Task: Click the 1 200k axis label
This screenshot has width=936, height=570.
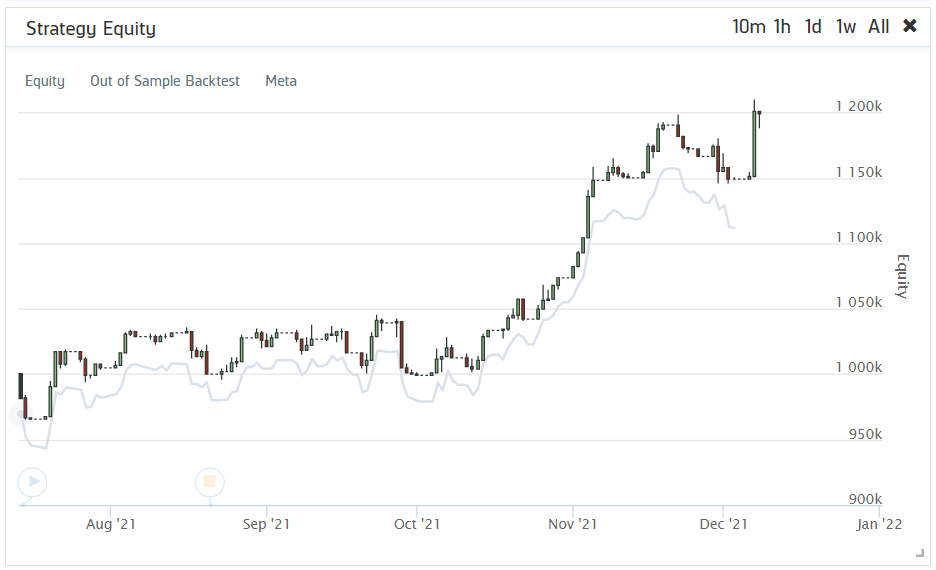Action: pos(858,106)
